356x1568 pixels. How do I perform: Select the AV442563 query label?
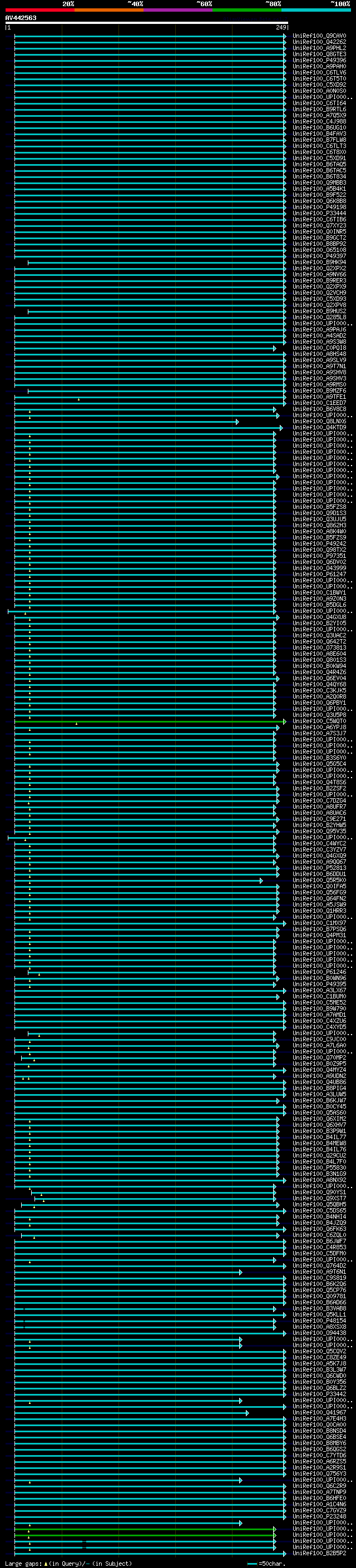[21, 18]
